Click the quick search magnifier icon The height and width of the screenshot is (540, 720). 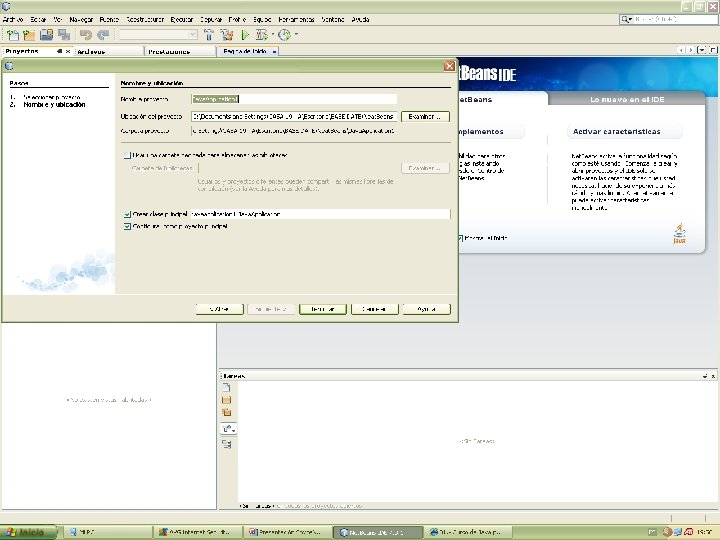pyautogui.click(x=626, y=19)
